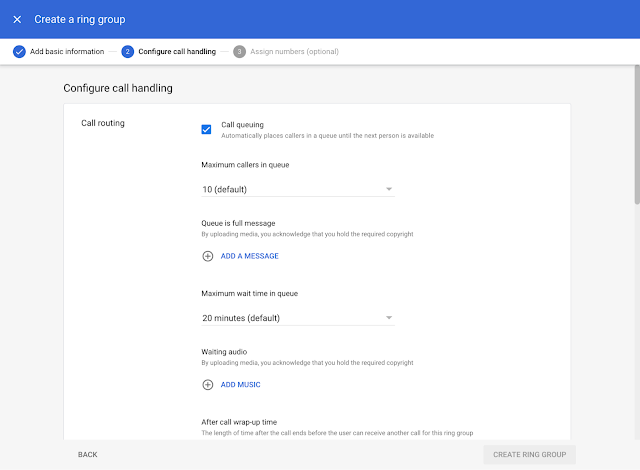The height and width of the screenshot is (470, 640).
Task: Jump to Assign numbers (optional) step
Action: [x=293, y=51]
